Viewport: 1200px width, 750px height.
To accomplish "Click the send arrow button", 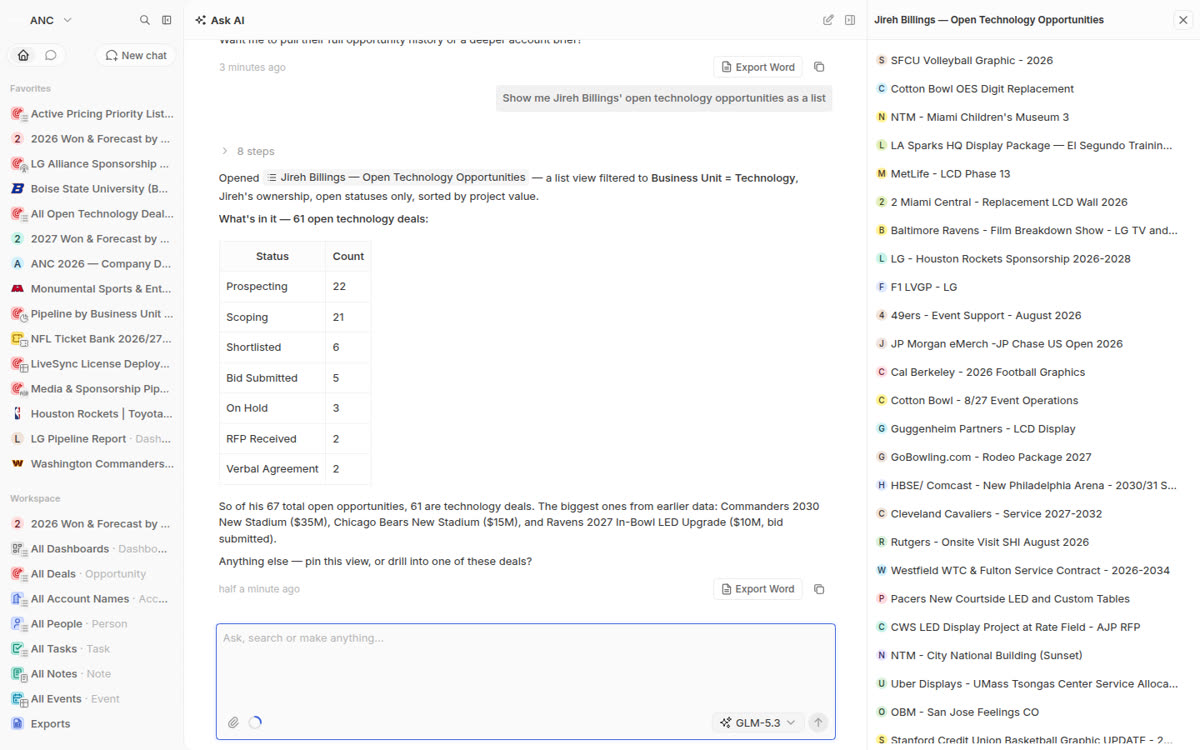I will (818, 722).
